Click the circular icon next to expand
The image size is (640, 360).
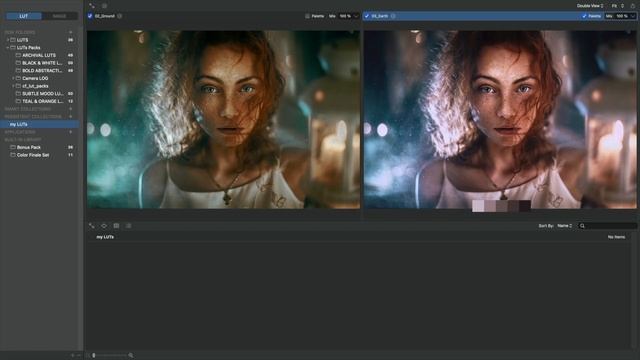[104, 6]
